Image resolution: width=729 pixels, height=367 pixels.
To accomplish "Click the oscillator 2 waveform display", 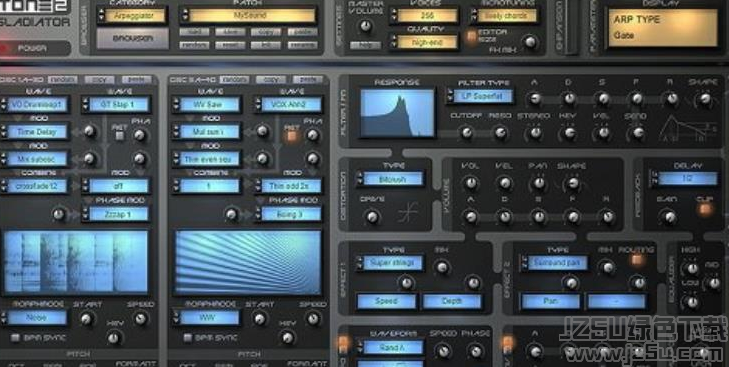I will 248,262.
